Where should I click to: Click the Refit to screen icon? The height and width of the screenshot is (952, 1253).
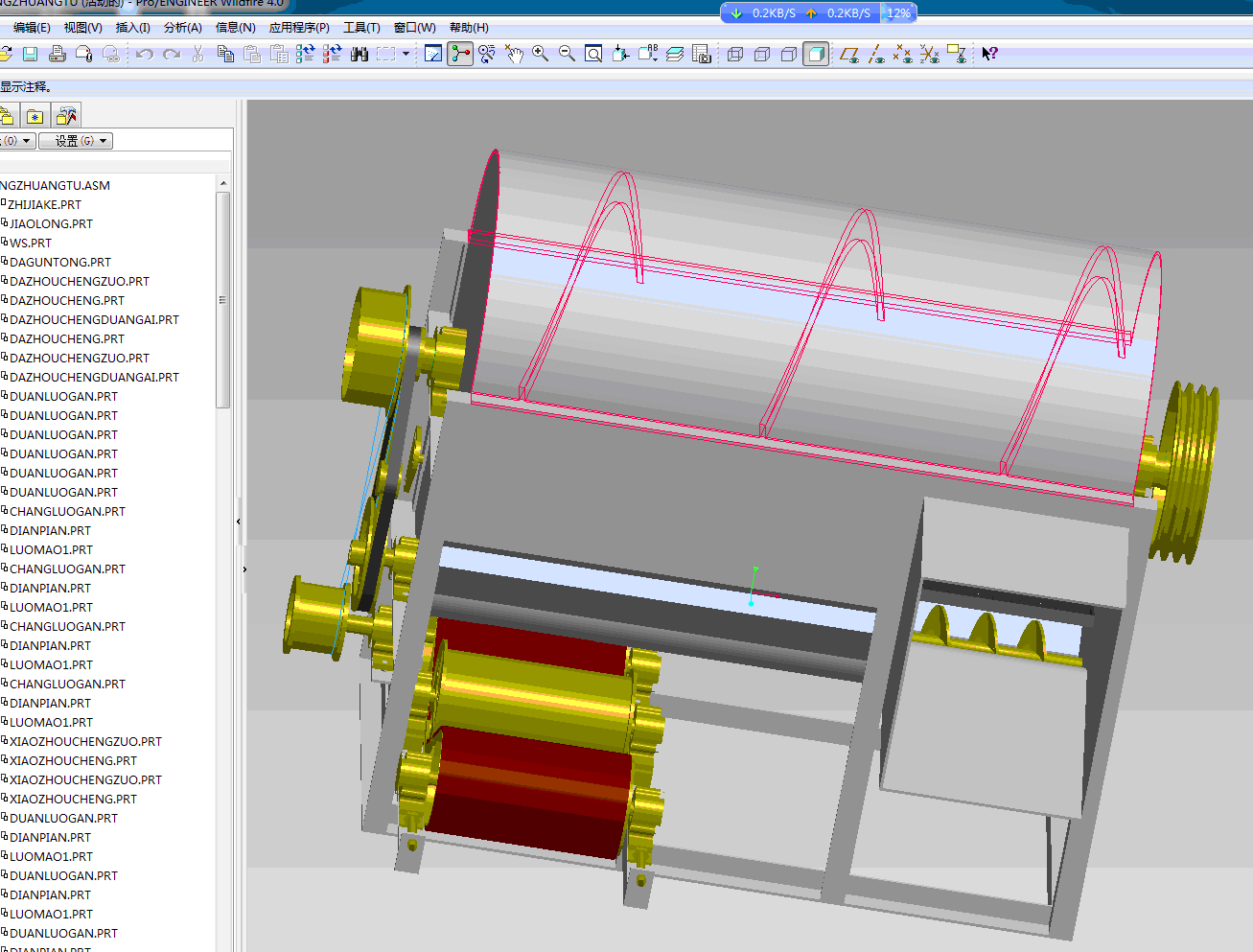tap(594, 54)
